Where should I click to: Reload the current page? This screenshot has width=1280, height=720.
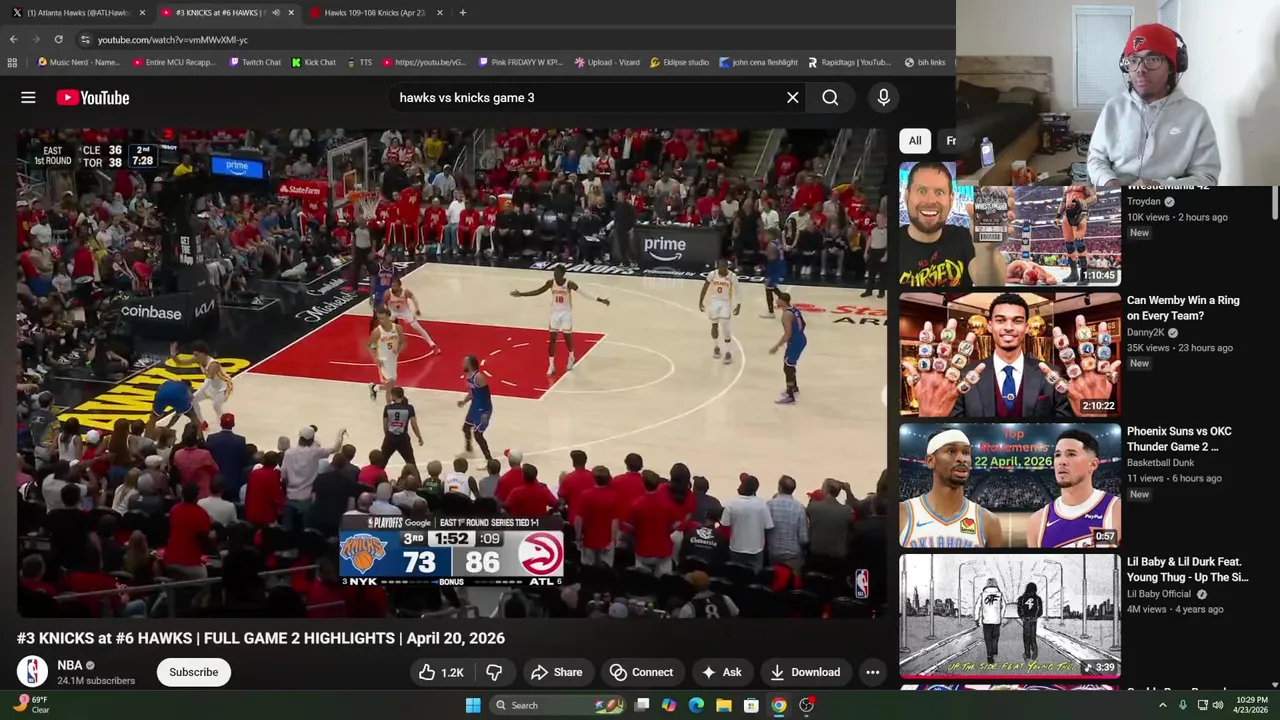(x=58, y=39)
